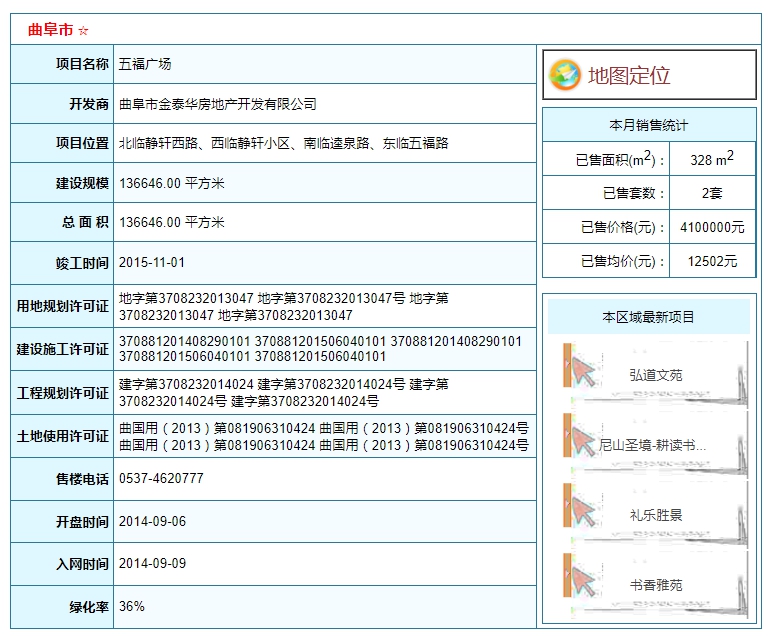Image resolution: width=772 pixels, height=637 pixels.
Task: Click the 已售面积(m2) label
Action: (620, 159)
